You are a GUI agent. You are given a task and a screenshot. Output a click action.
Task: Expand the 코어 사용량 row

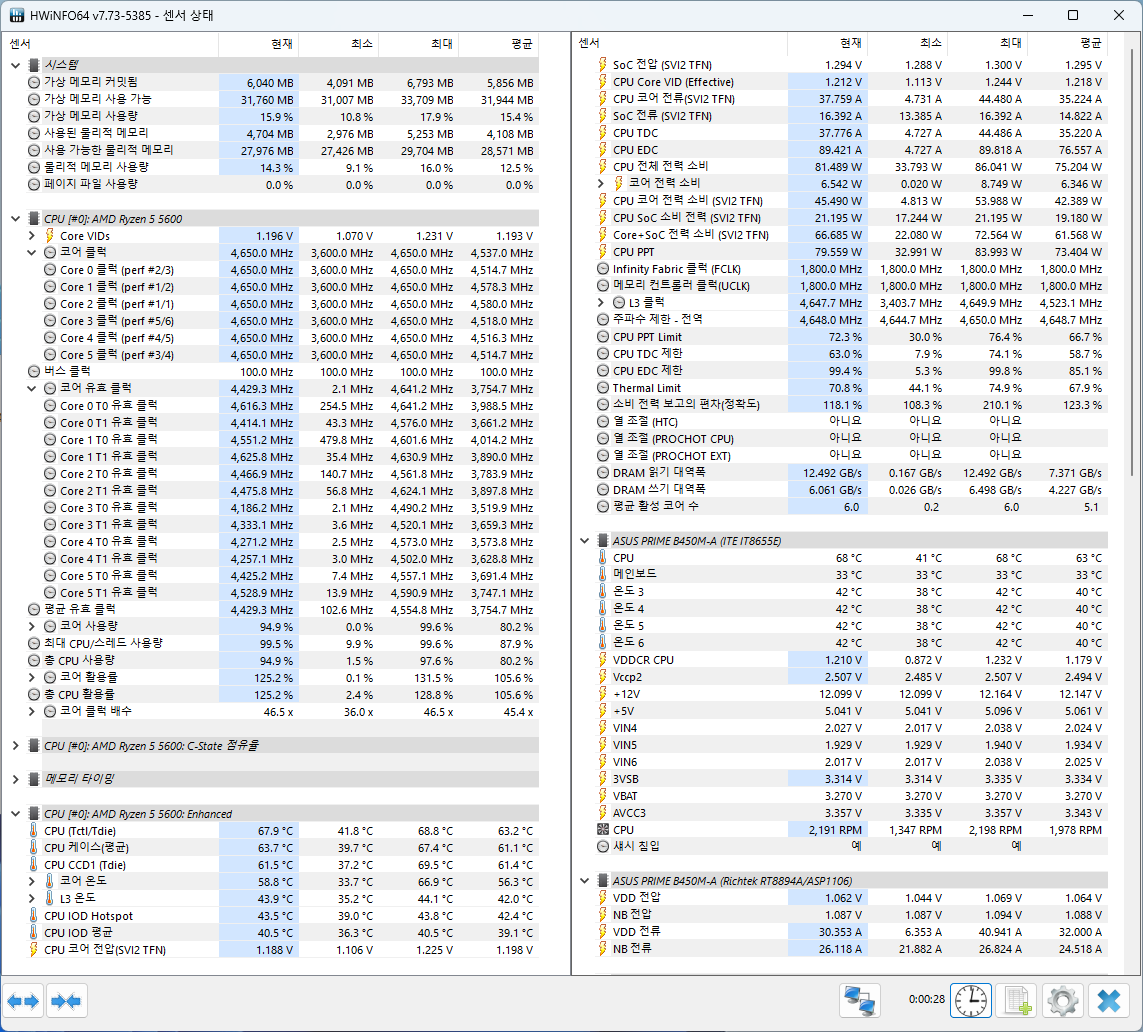coord(31,626)
